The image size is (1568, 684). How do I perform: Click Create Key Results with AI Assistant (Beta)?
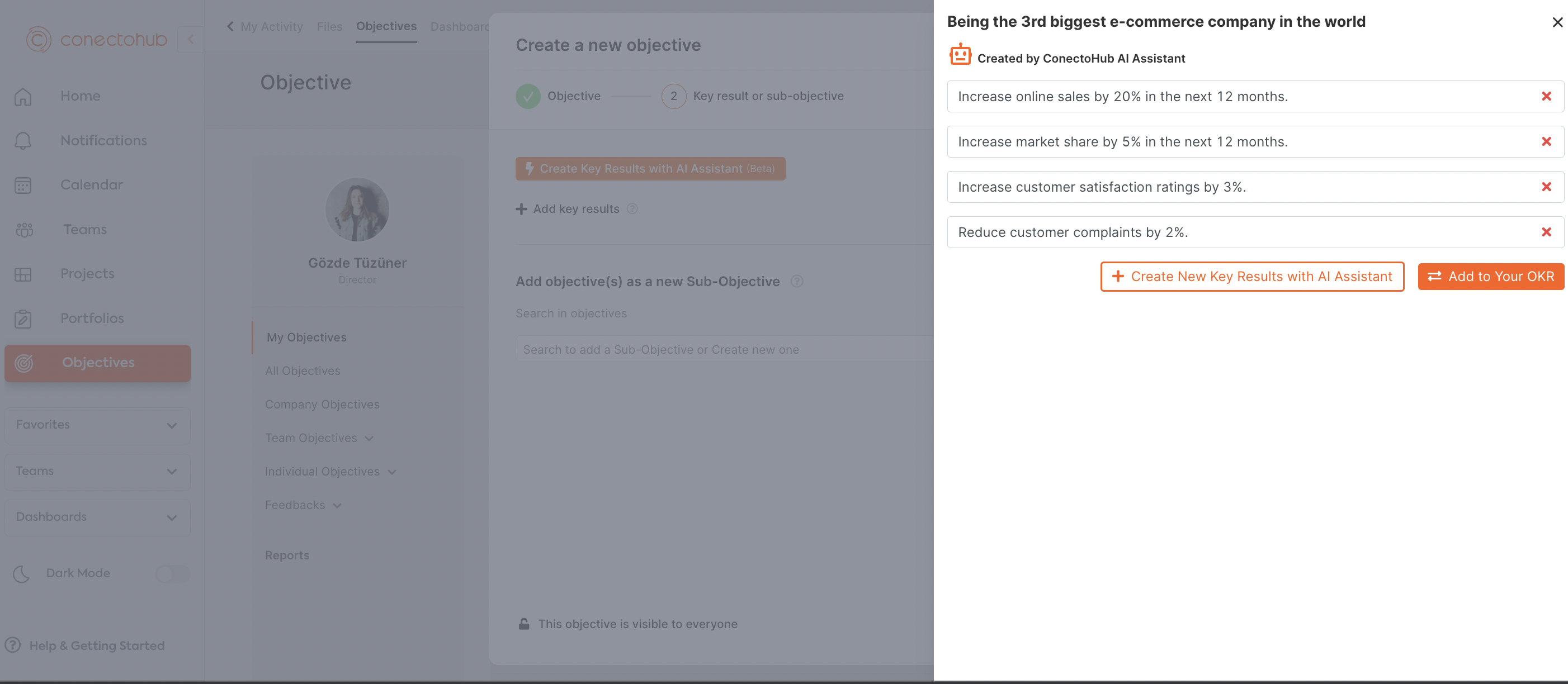(650, 169)
